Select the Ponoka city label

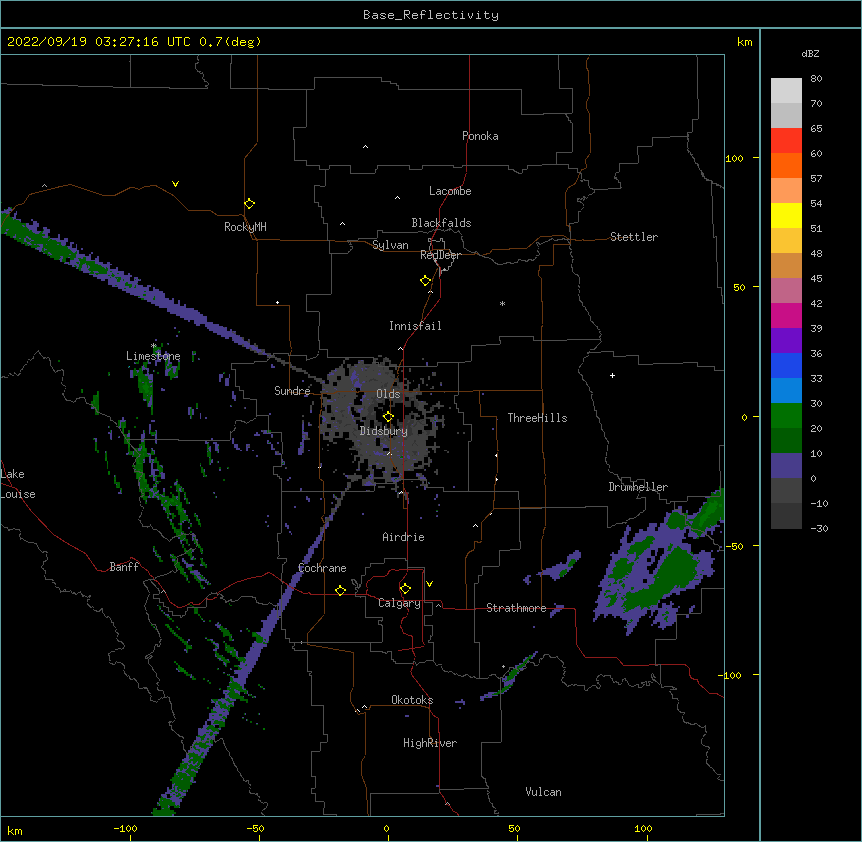(480, 136)
